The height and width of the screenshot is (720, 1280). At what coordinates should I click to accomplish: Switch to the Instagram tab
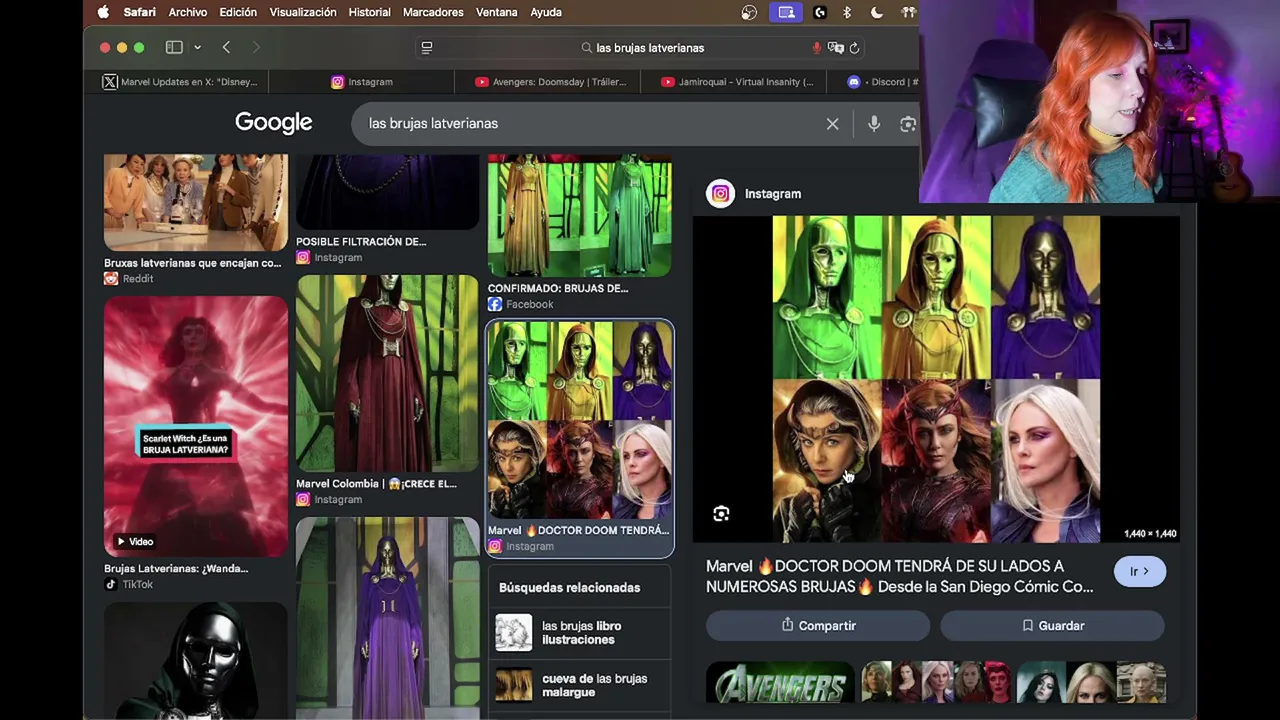(x=361, y=82)
